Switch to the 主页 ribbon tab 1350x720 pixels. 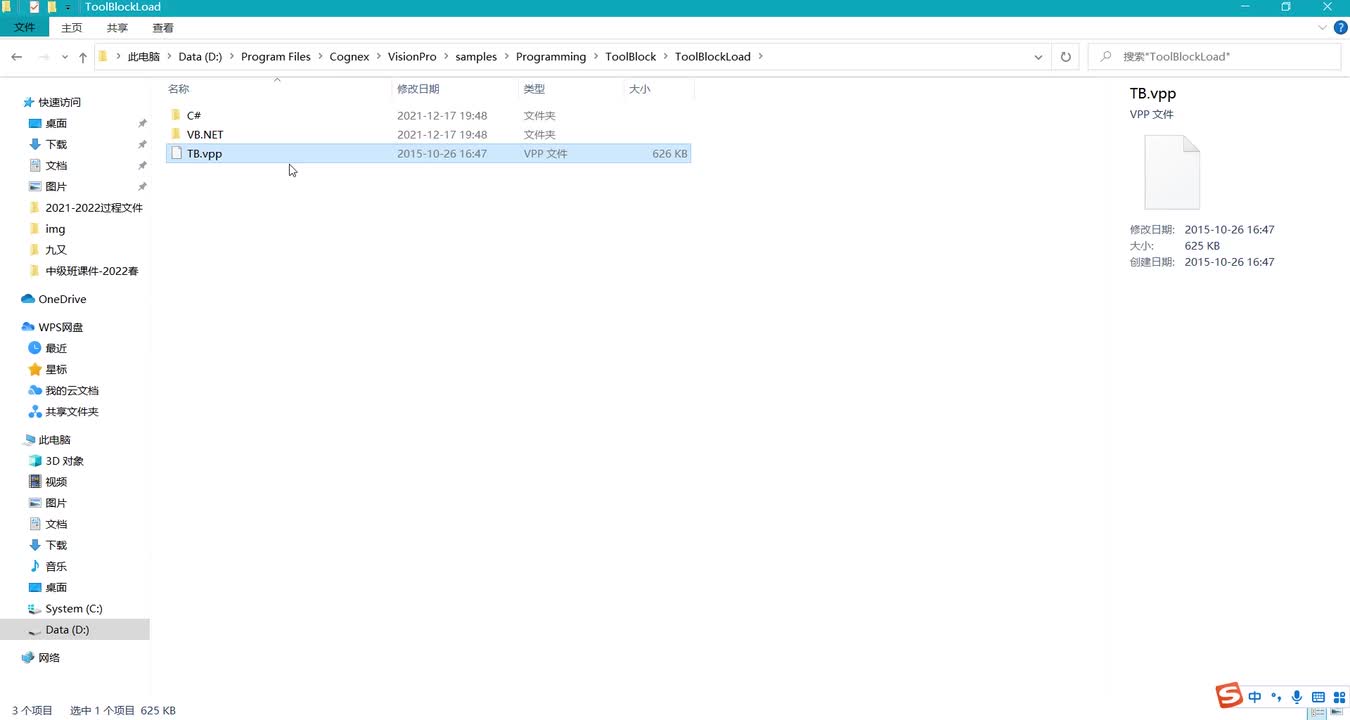pos(72,28)
